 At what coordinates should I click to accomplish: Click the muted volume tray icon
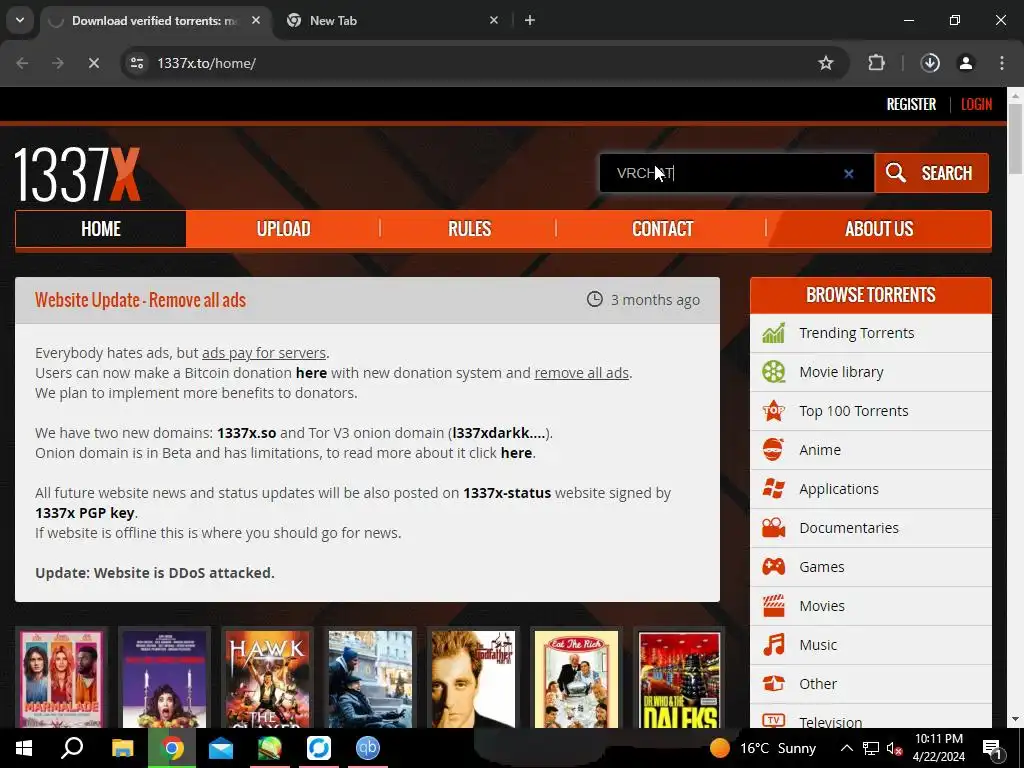click(x=894, y=748)
